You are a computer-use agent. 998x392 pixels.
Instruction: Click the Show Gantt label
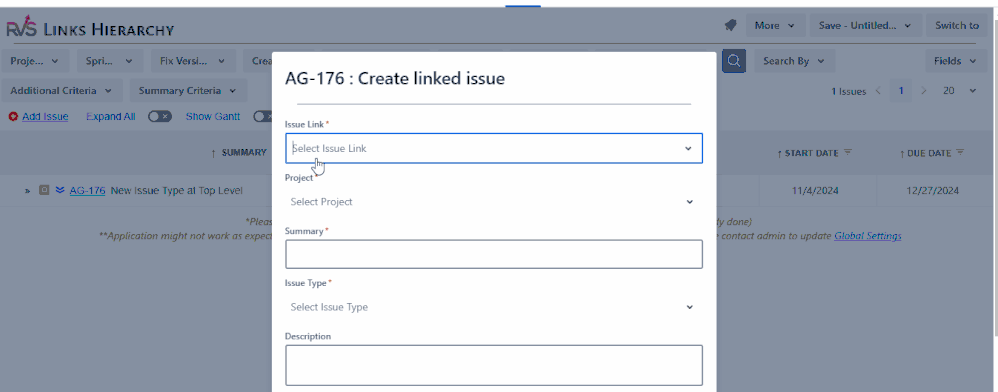pos(213,116)
